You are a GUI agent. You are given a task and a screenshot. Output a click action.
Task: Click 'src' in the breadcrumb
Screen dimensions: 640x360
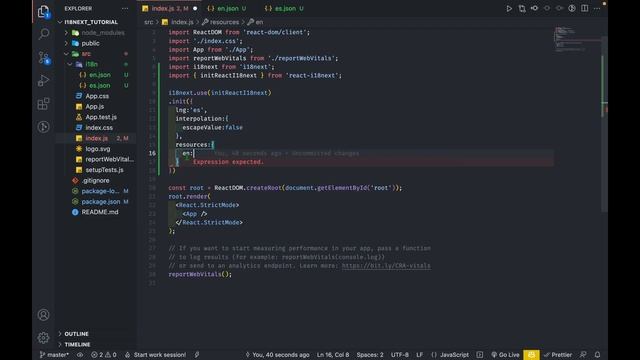[x=149, y=22]
